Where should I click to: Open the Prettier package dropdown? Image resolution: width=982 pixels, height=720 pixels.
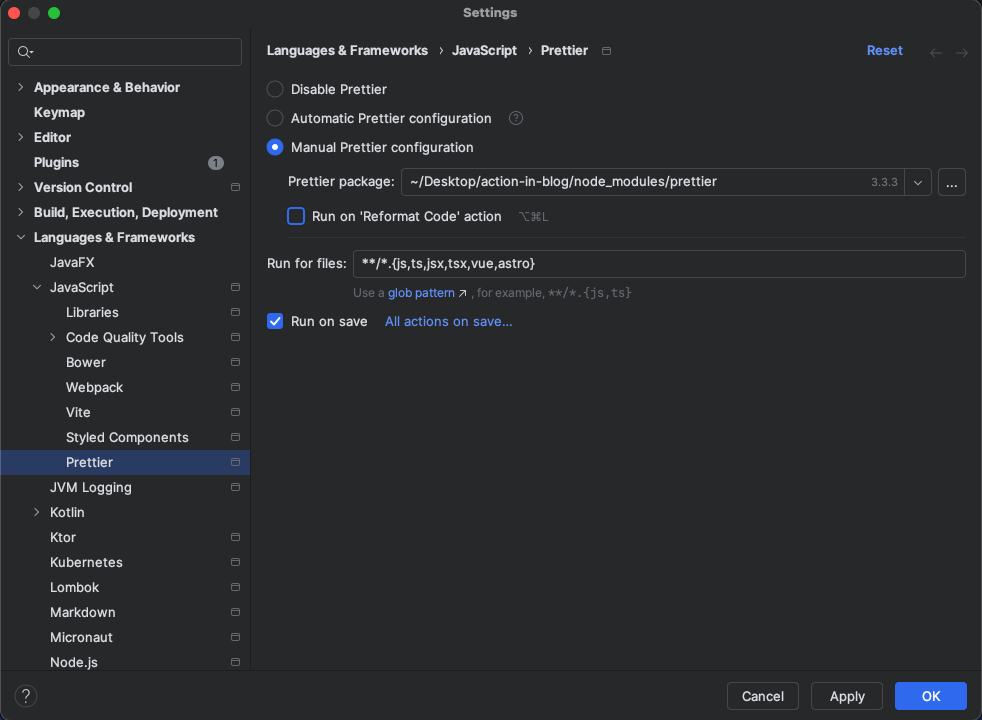click(x=918, y=182)
